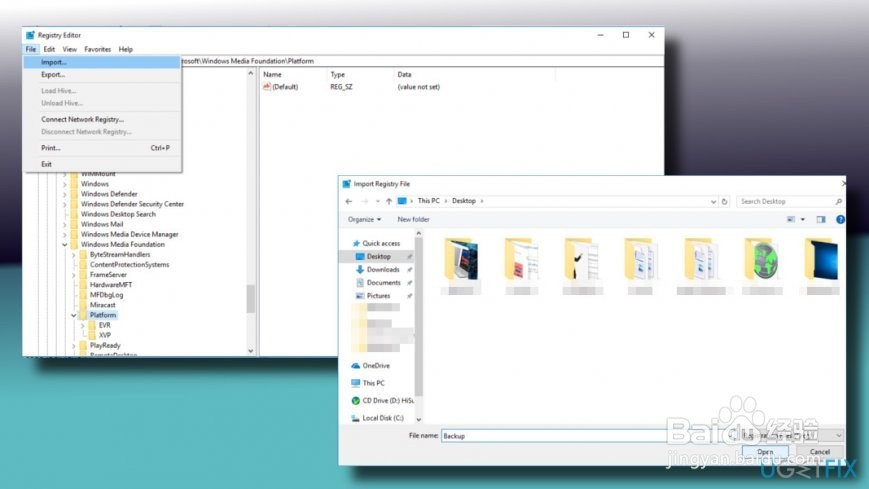Screen dimensions: 869x489
Task: Select Pictures in the navigation pane
Action: pos(378,296)
